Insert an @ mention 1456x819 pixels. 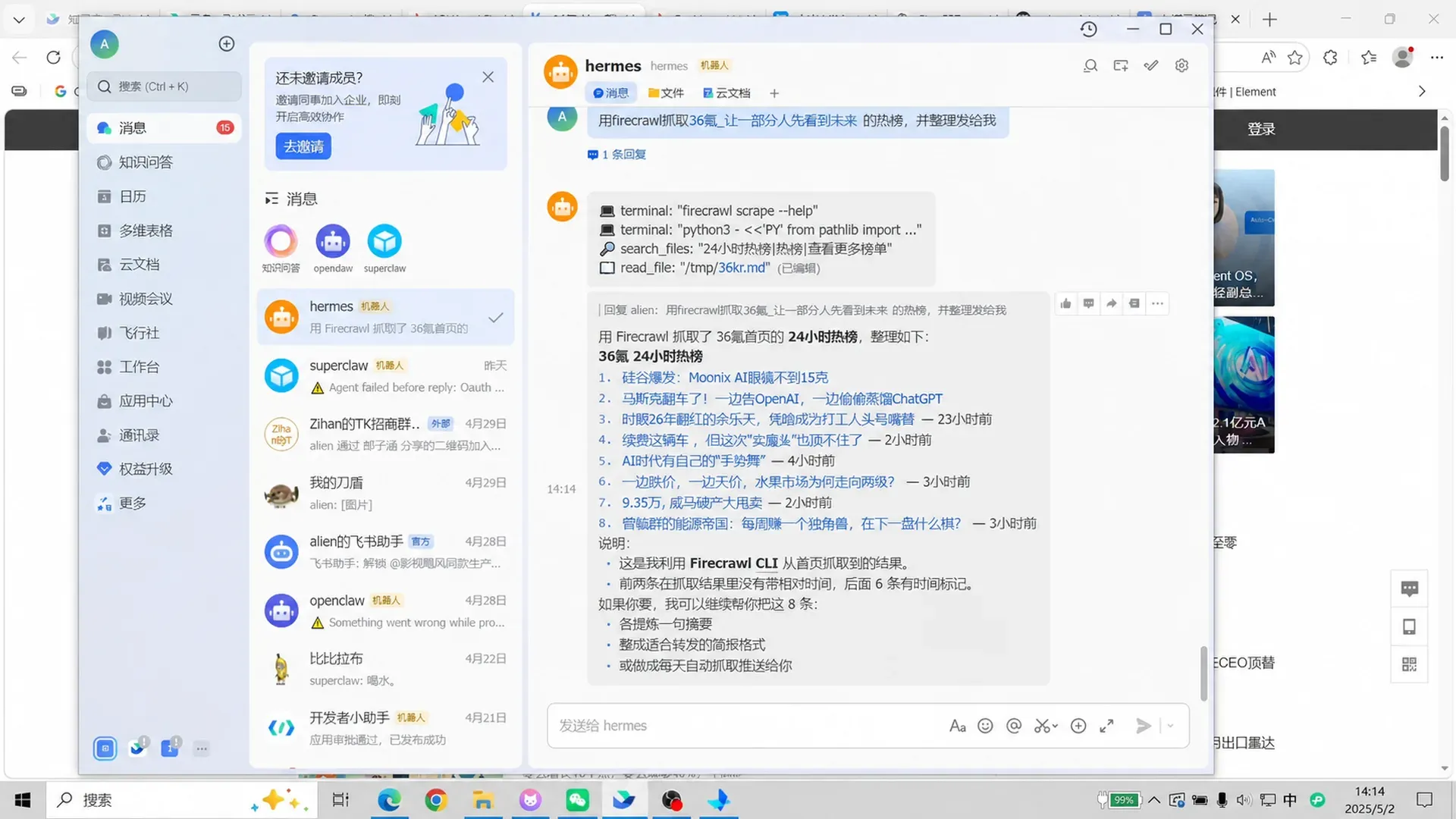(1014, 726)
